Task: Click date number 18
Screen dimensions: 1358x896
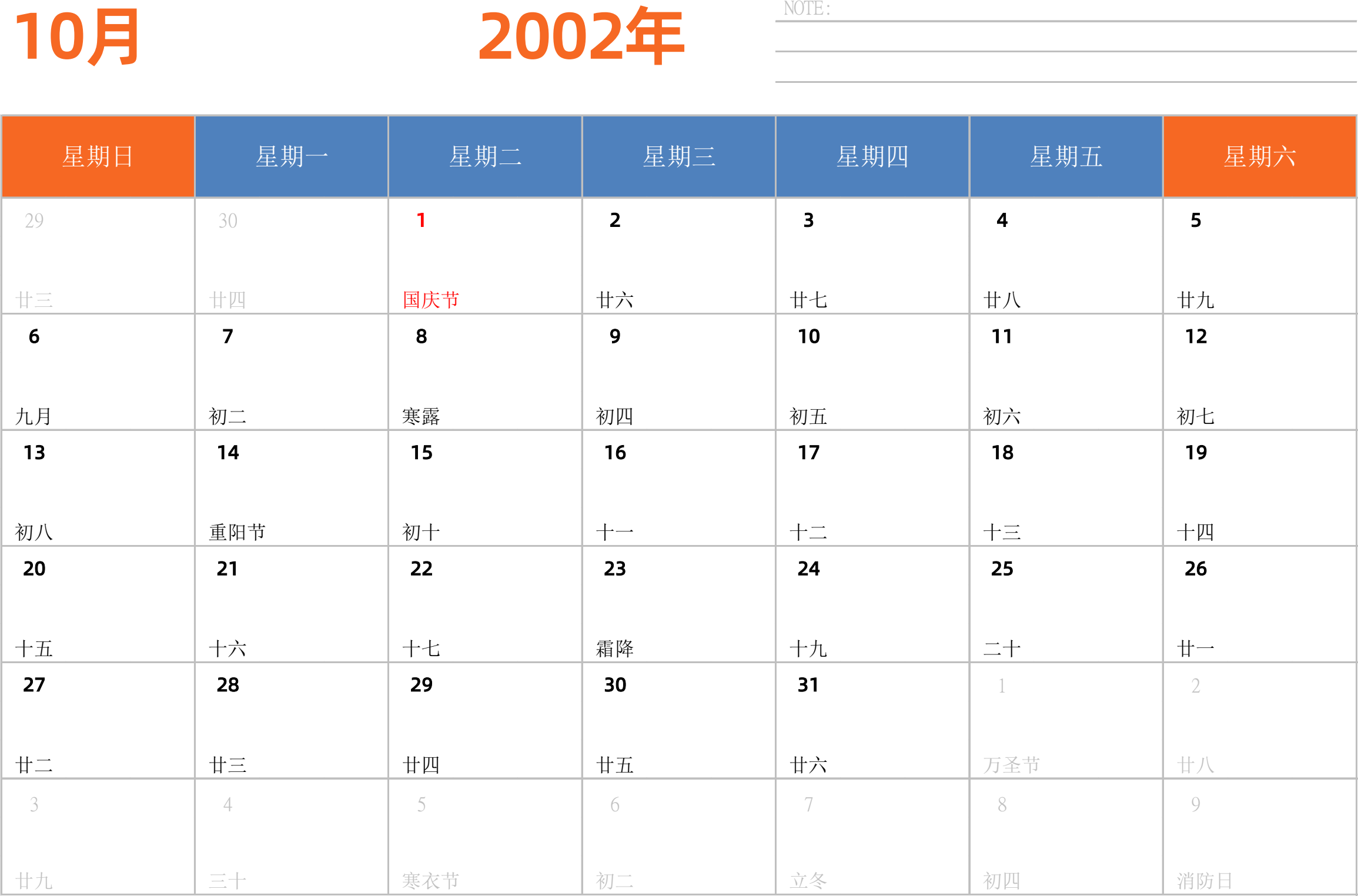Action: (1003, 453)
